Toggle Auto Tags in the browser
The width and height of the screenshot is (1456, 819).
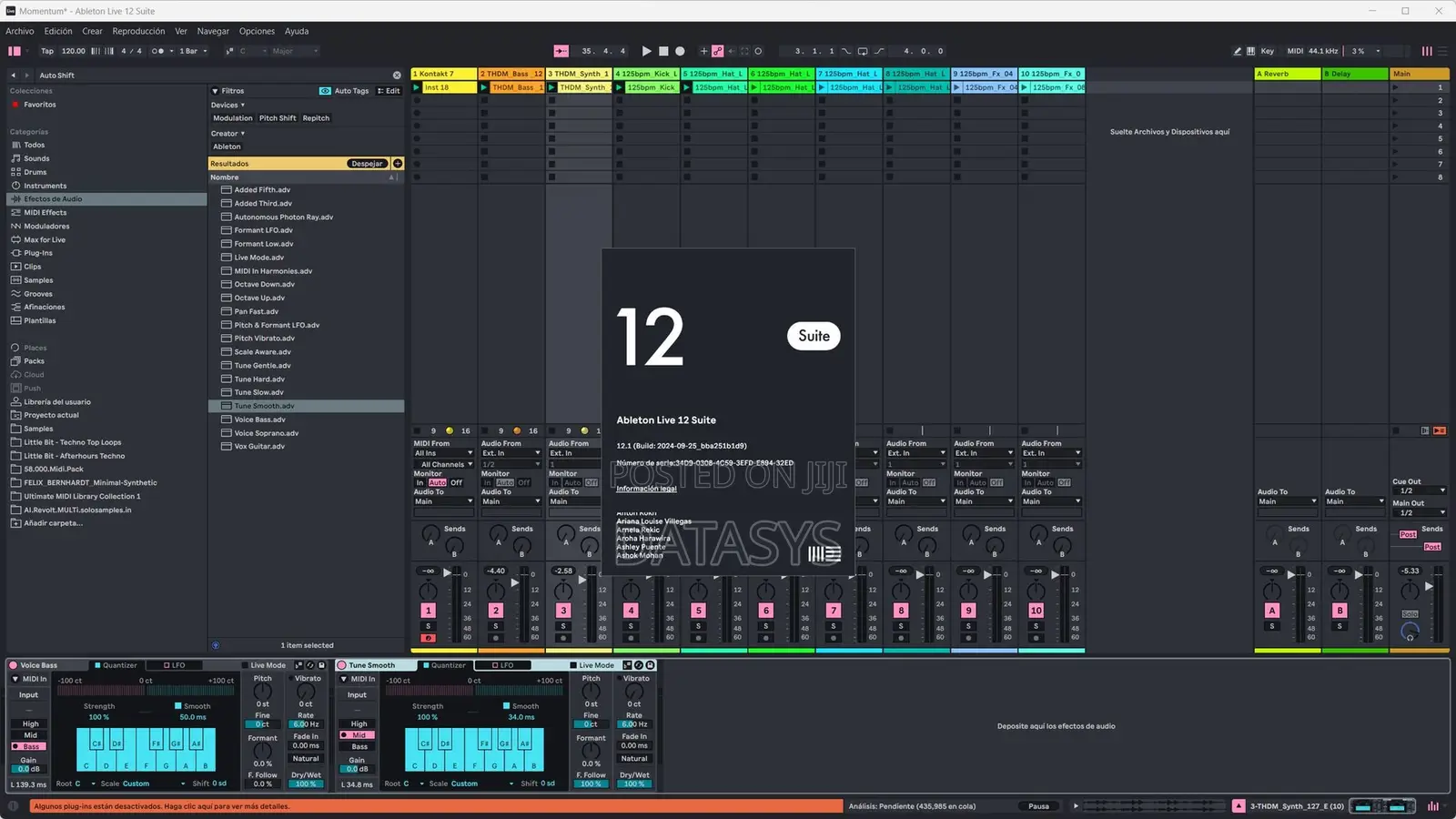click(x=345, y=91)
